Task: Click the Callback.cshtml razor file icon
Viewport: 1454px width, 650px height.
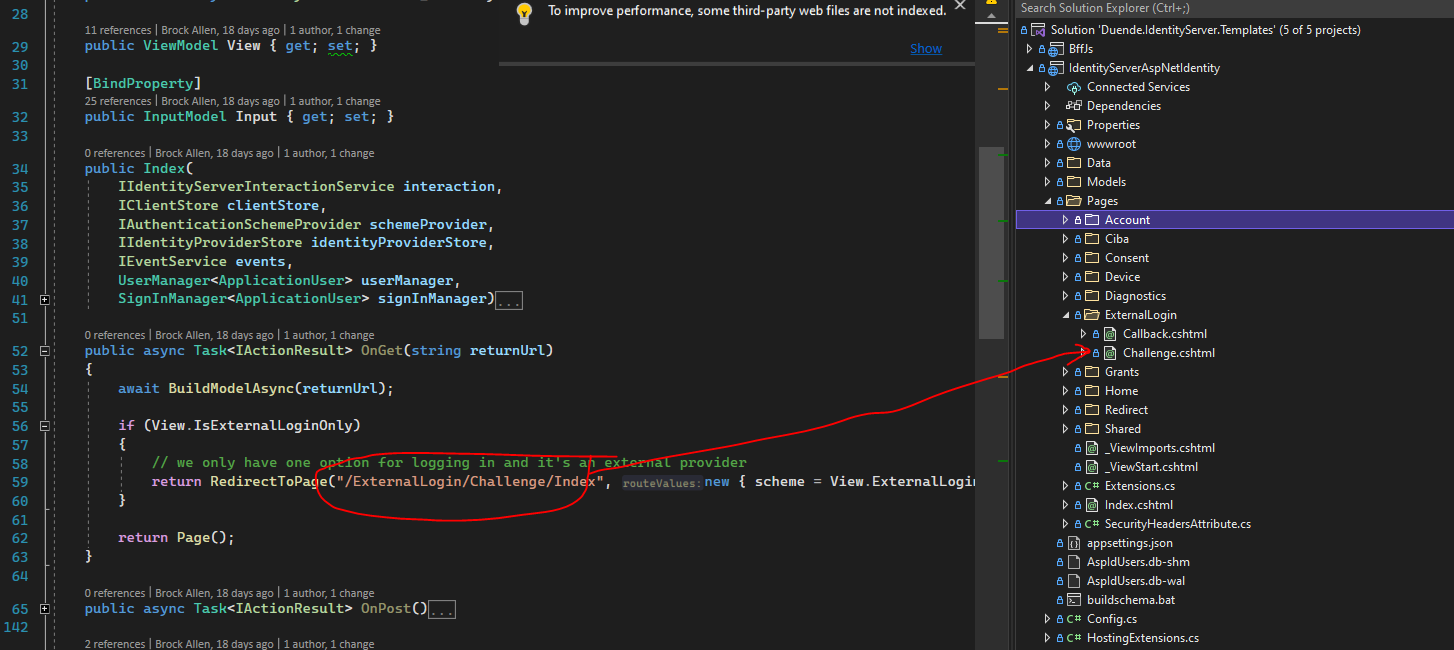Action: tap(1110, 334)
